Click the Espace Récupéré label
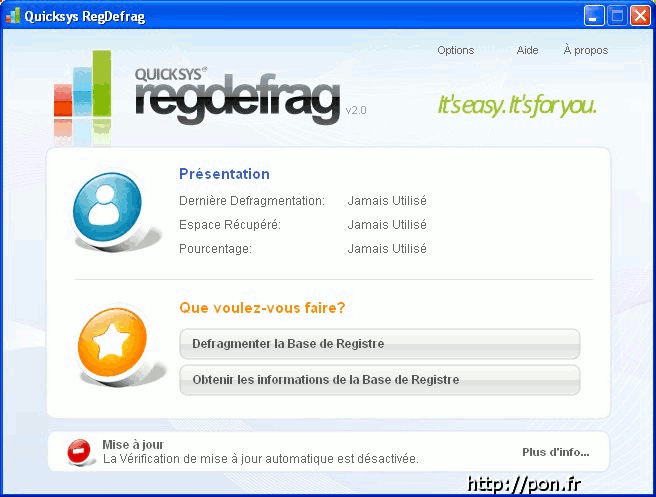The image size is (656, 497). point(230,225)
